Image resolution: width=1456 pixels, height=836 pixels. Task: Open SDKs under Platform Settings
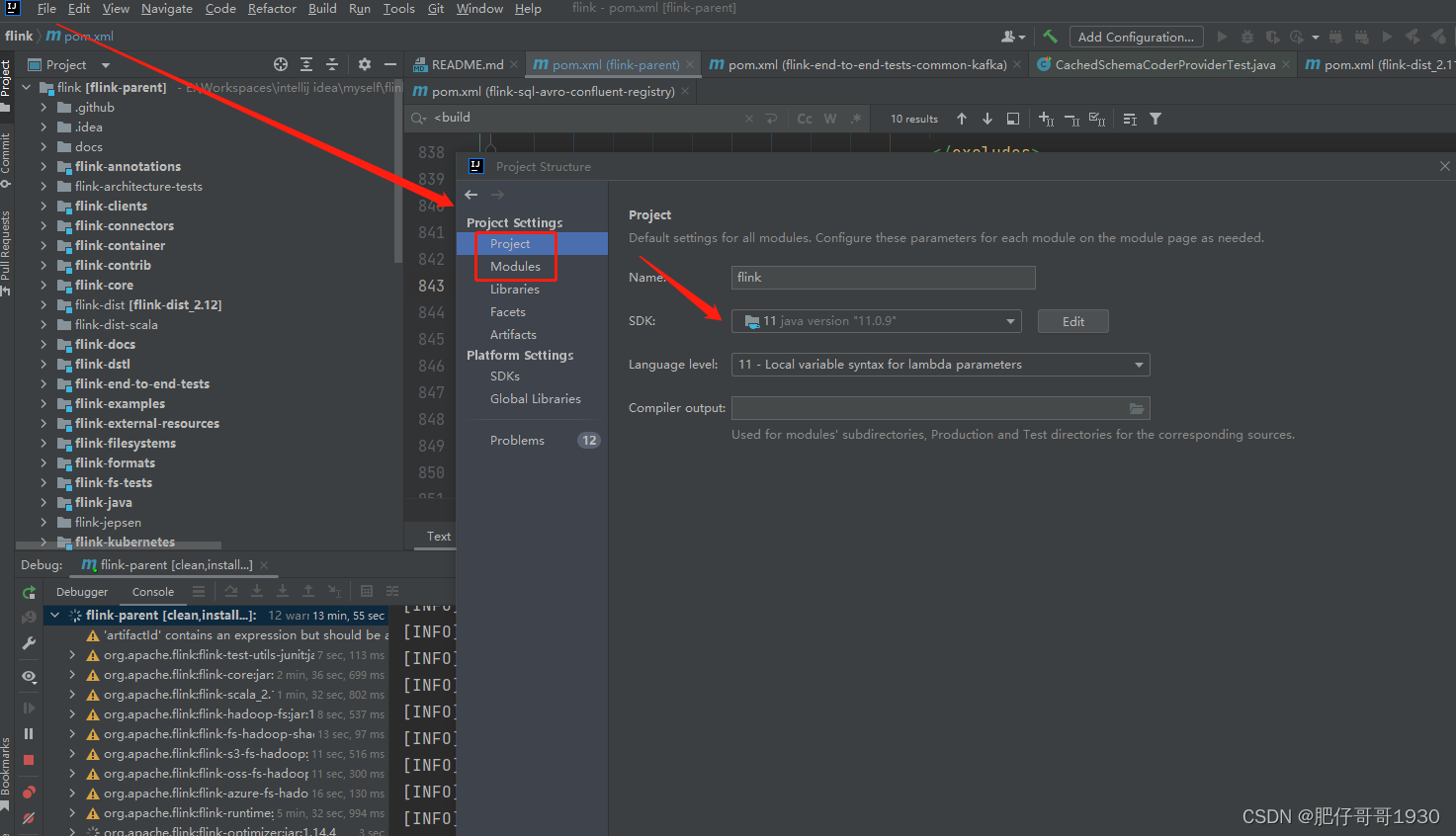[505, 376]
